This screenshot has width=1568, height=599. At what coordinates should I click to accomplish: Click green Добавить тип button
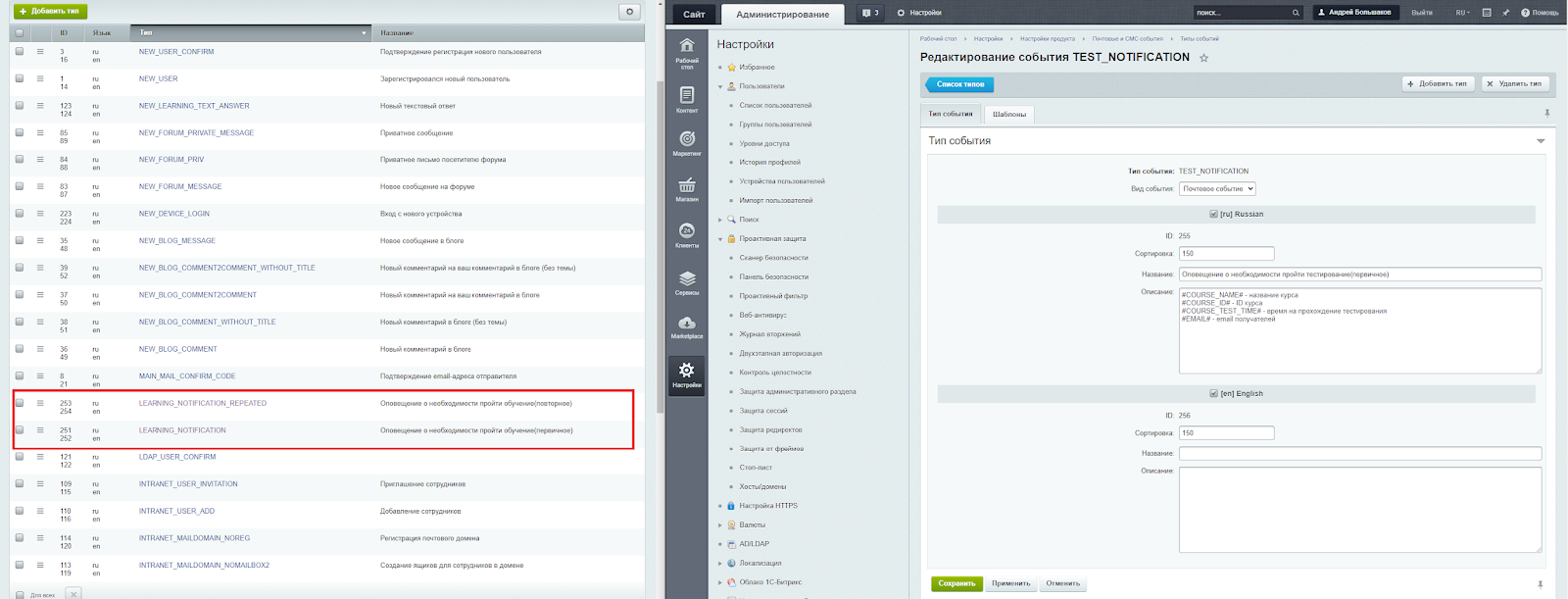50,11
